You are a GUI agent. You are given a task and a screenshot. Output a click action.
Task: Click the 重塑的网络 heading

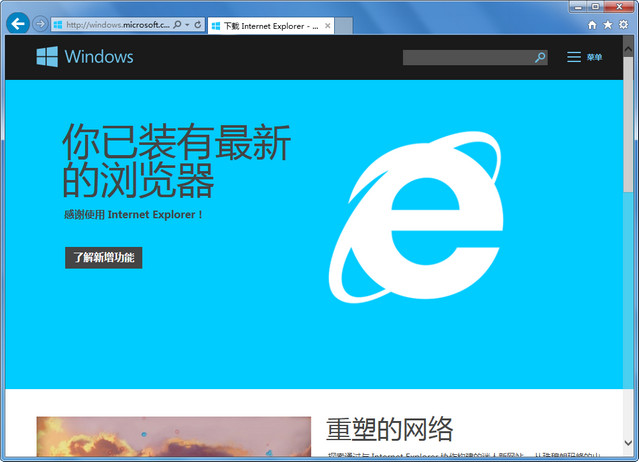[389, 429]
